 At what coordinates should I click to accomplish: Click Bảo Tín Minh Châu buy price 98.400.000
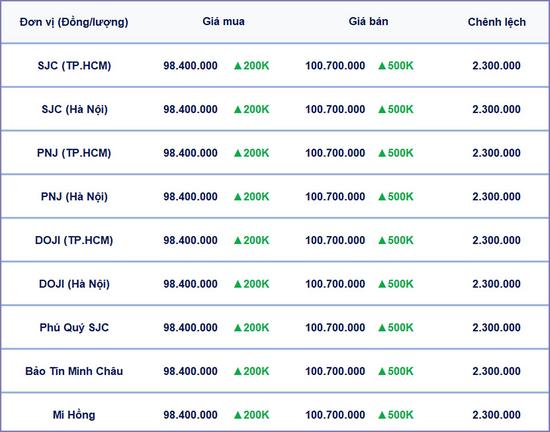[190, 371]
